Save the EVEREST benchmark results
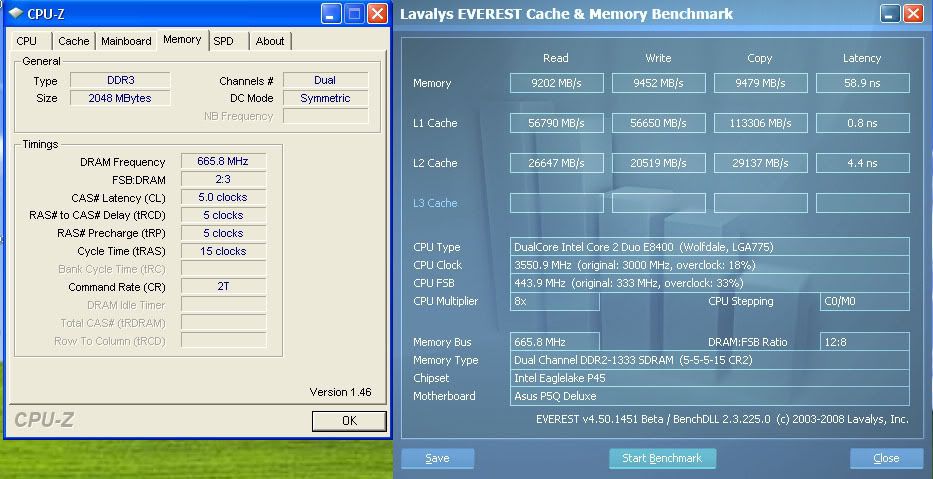933x479 pixels. click(437, 458)
